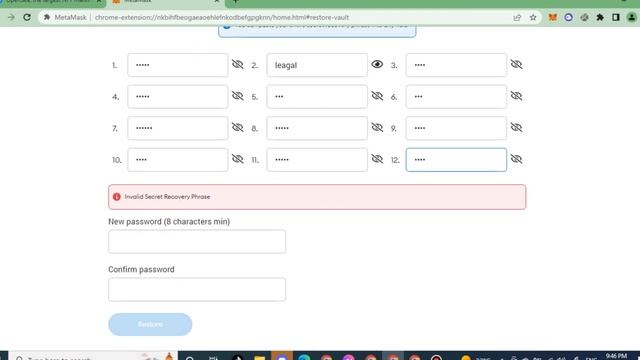Screen dimensions: 640x360
Task: Hide the visible word "leagal" in field 2
Action: pyautogui.click(x=377, y=64)
